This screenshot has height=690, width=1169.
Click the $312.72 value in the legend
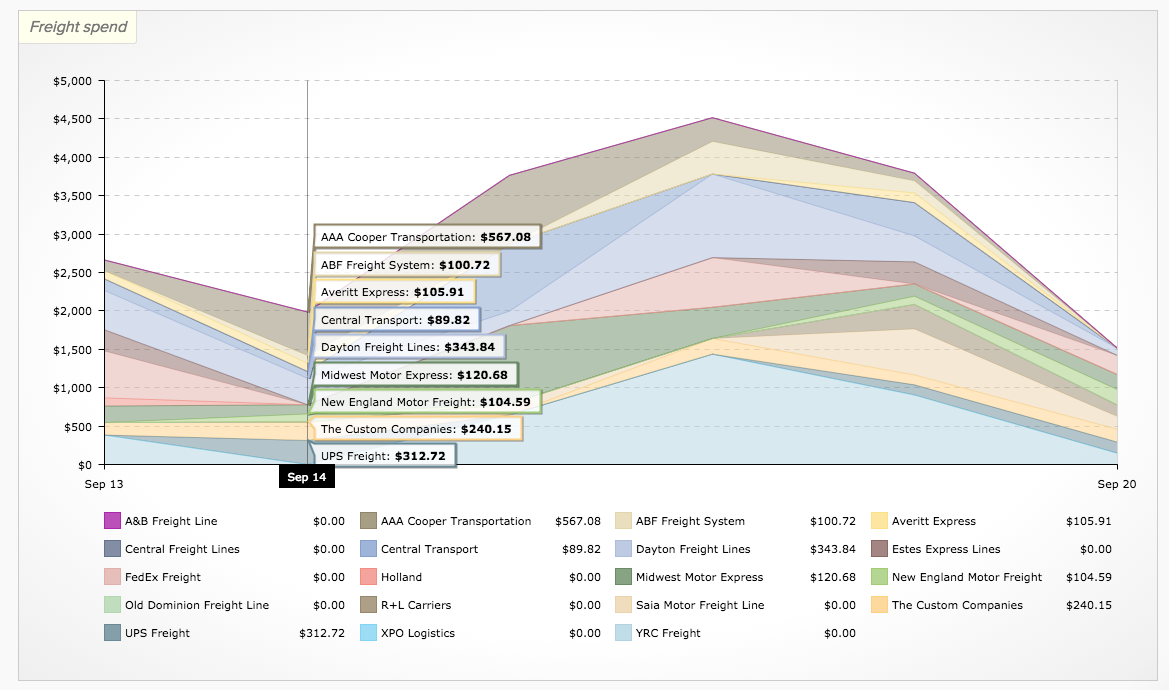[x=322, y=633]
